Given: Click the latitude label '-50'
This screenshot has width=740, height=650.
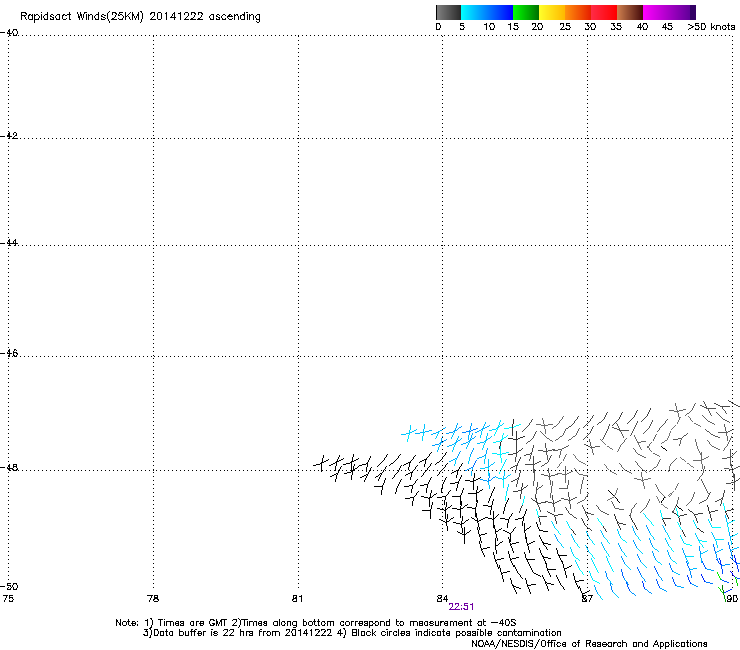Looking at the screenshot, I should (9, 586).
